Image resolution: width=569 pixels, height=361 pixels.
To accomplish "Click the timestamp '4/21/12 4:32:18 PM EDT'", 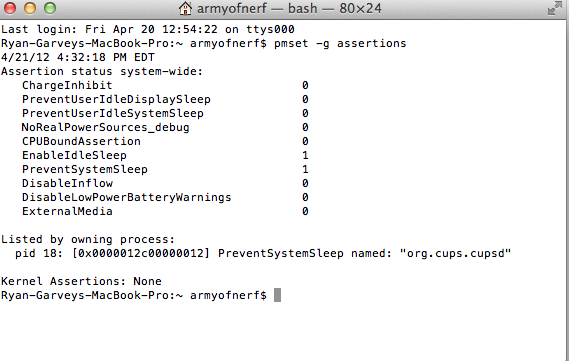I will [78, 57].
